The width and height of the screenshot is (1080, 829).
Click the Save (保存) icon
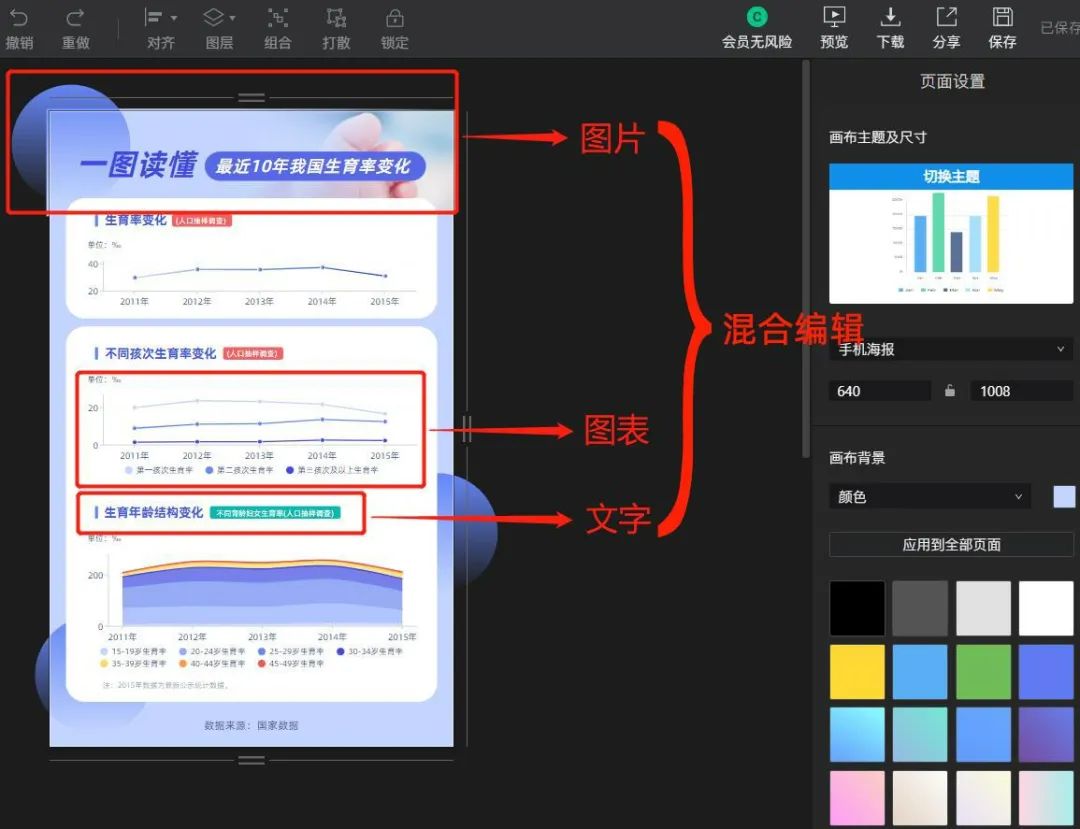coord(1002,17)
